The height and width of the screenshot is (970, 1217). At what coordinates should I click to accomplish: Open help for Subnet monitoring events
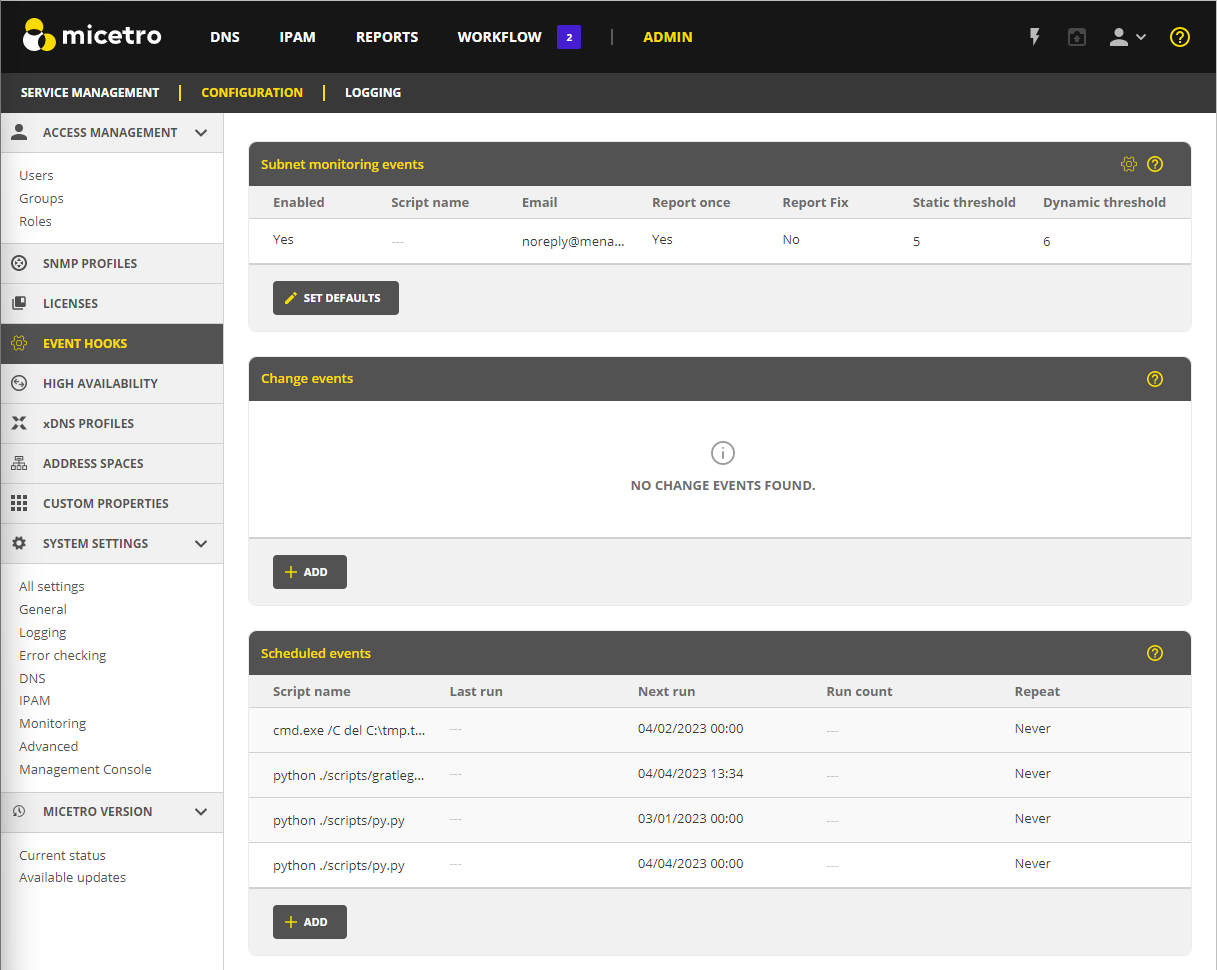(x=1155, y=164)
